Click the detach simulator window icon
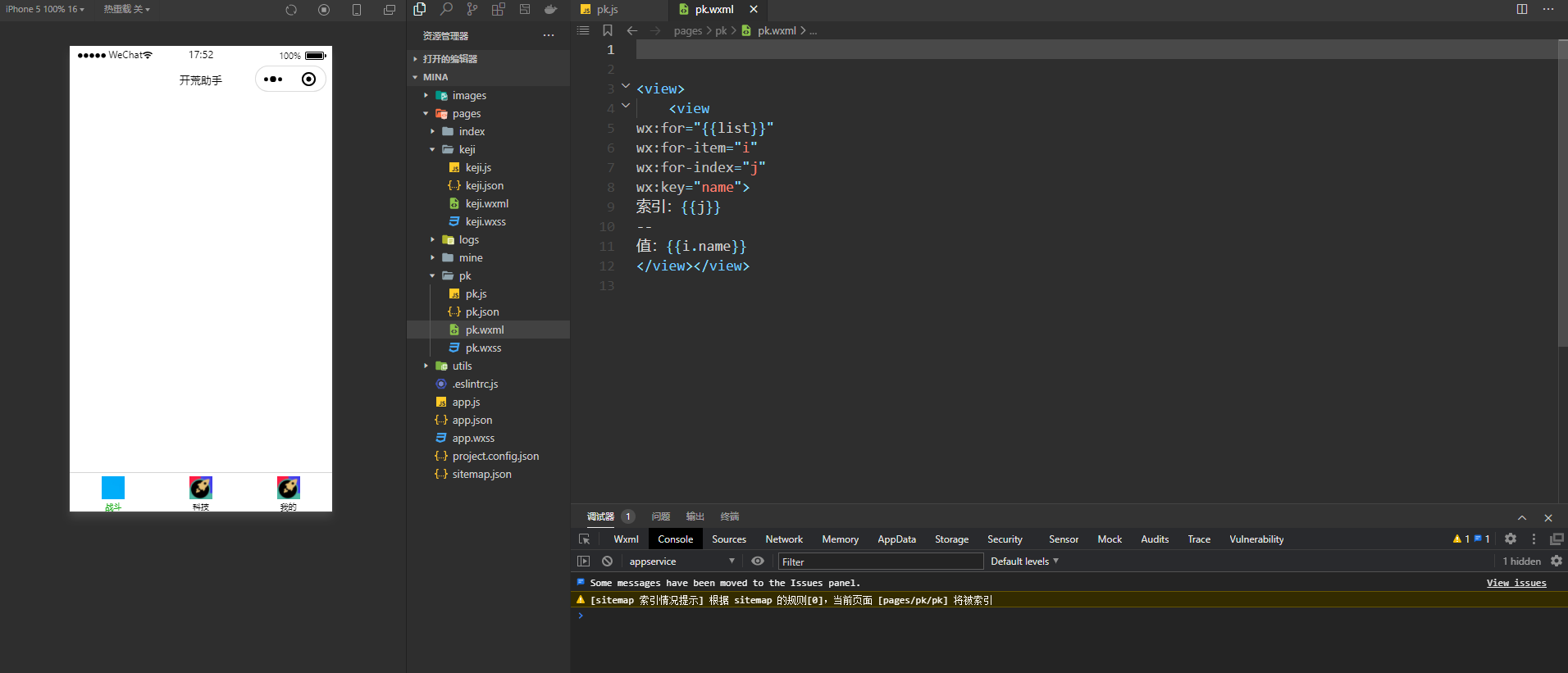Screen dimensions: 1568x673 390,10
